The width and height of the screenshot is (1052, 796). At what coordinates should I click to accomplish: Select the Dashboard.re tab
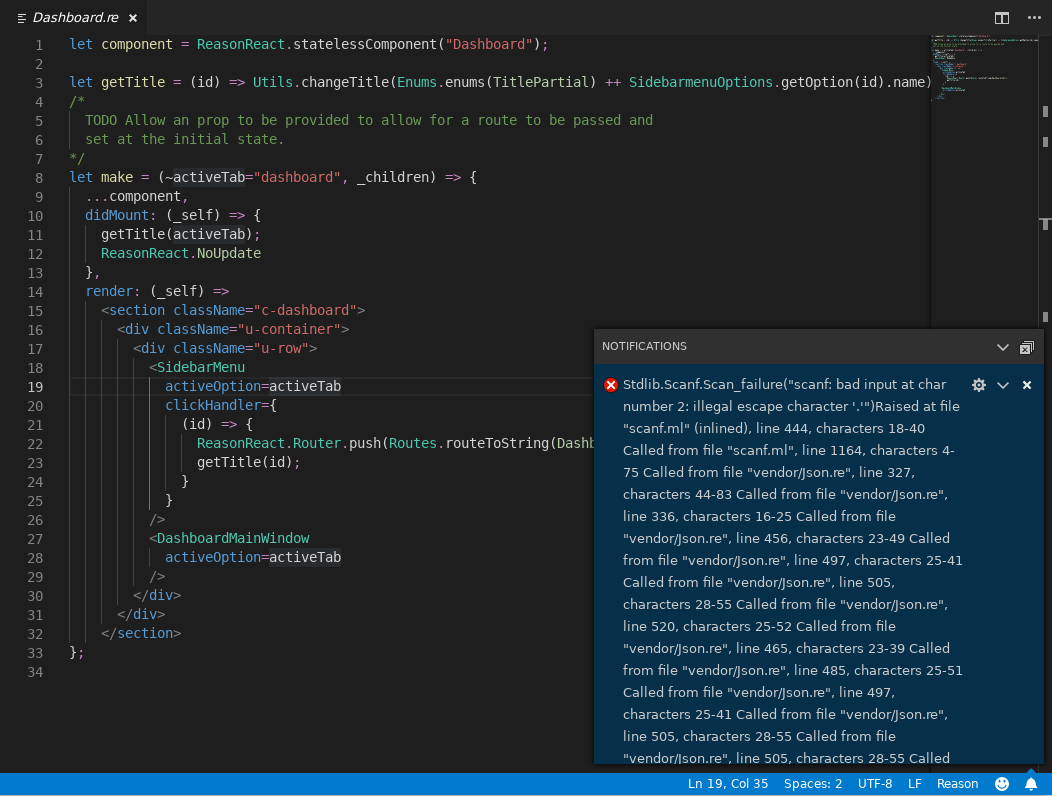click(x=75, y=17)
